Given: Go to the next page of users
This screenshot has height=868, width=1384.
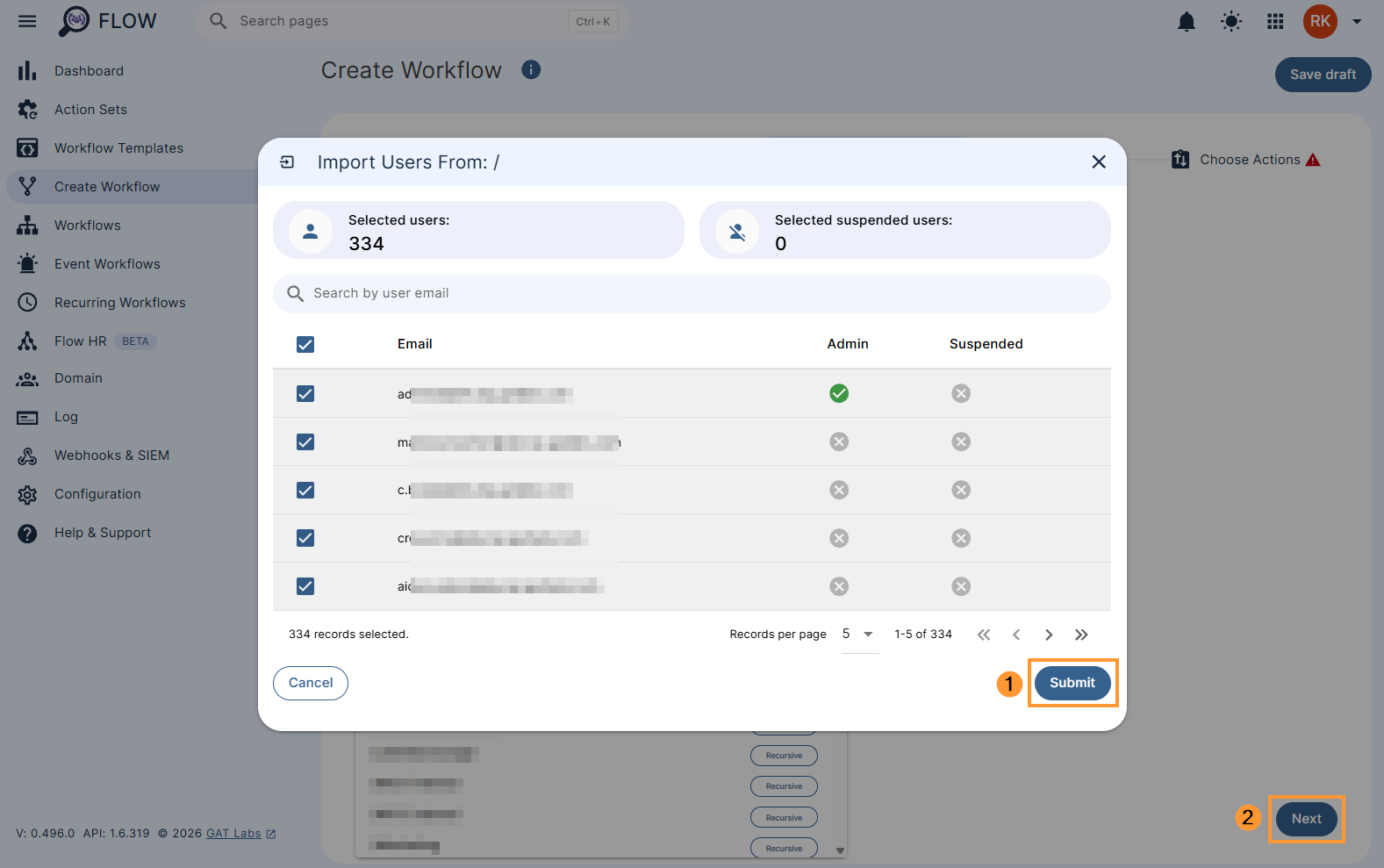Looking at the screenshot, I should pyautogui.click(x=1049, y=635).
